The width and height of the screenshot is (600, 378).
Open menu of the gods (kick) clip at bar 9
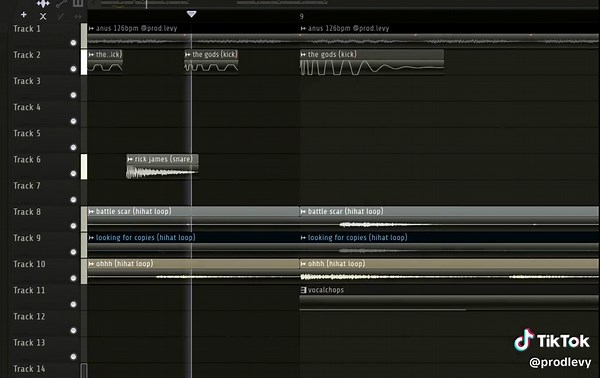tap(303, 55)
